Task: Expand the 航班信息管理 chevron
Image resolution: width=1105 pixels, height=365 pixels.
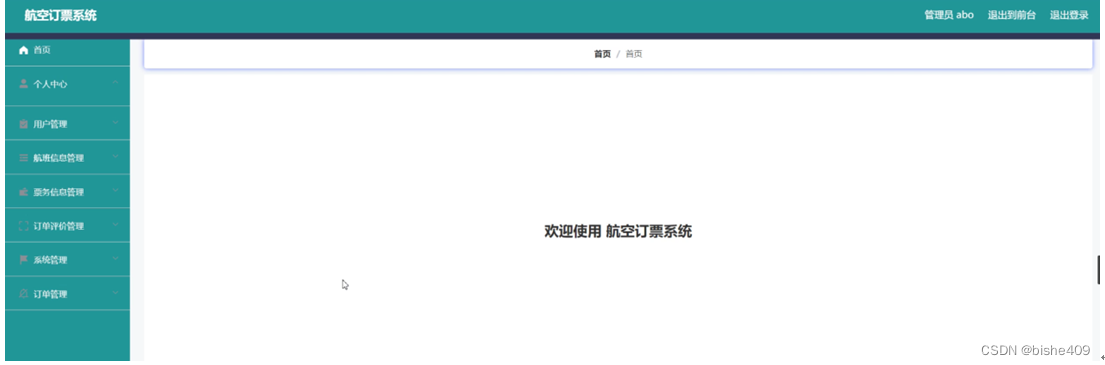Action: coord(116,157)
